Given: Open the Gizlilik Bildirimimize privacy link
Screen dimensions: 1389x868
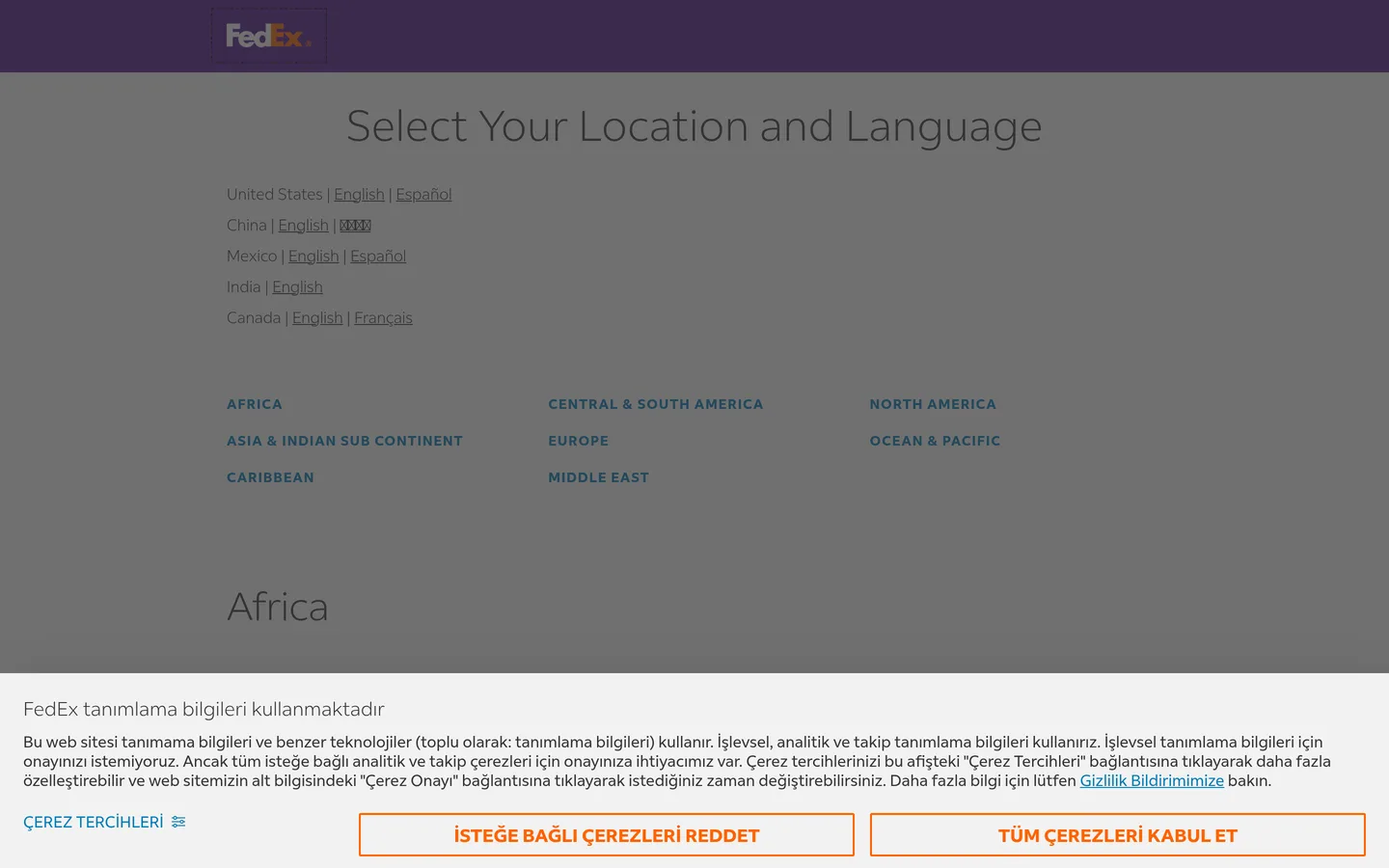Looking at the screenshot, I should tap(1152, 781).
